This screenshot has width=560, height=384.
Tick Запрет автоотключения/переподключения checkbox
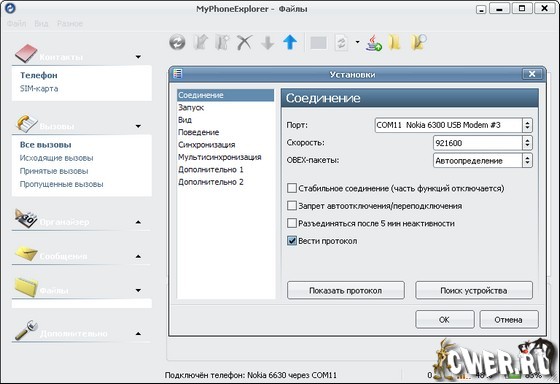pos(292,206)
